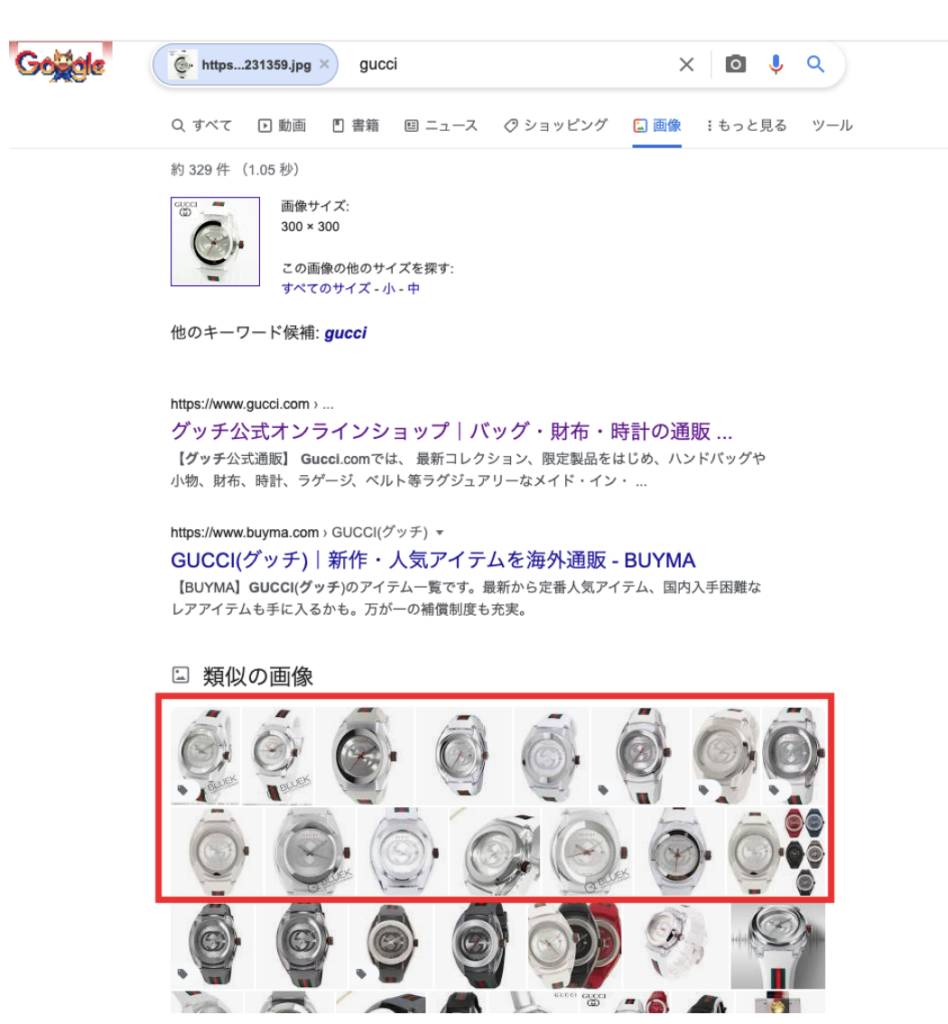The image size is (948, 1024).
Task: Click the Google doodle logo
Action: pos(61,63)
